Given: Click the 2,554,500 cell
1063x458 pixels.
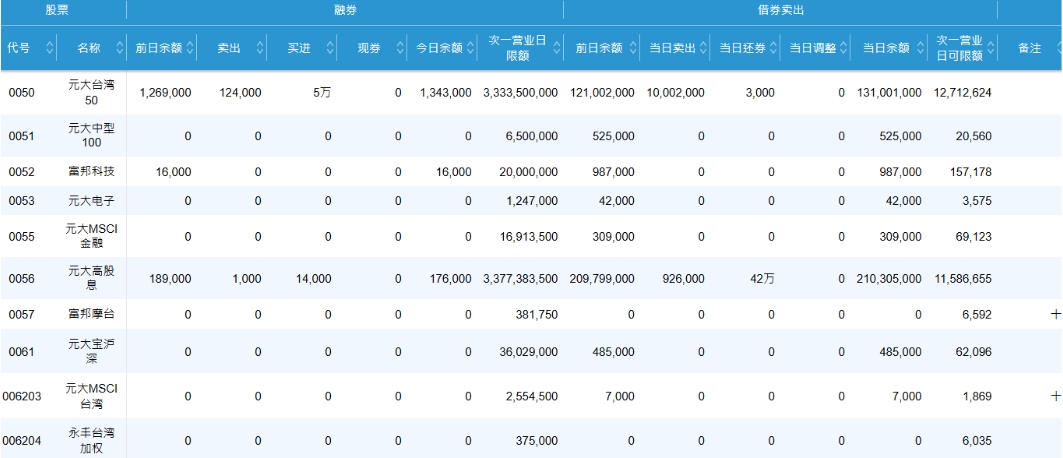Looking at the screenshot, I should click(532, 396).
